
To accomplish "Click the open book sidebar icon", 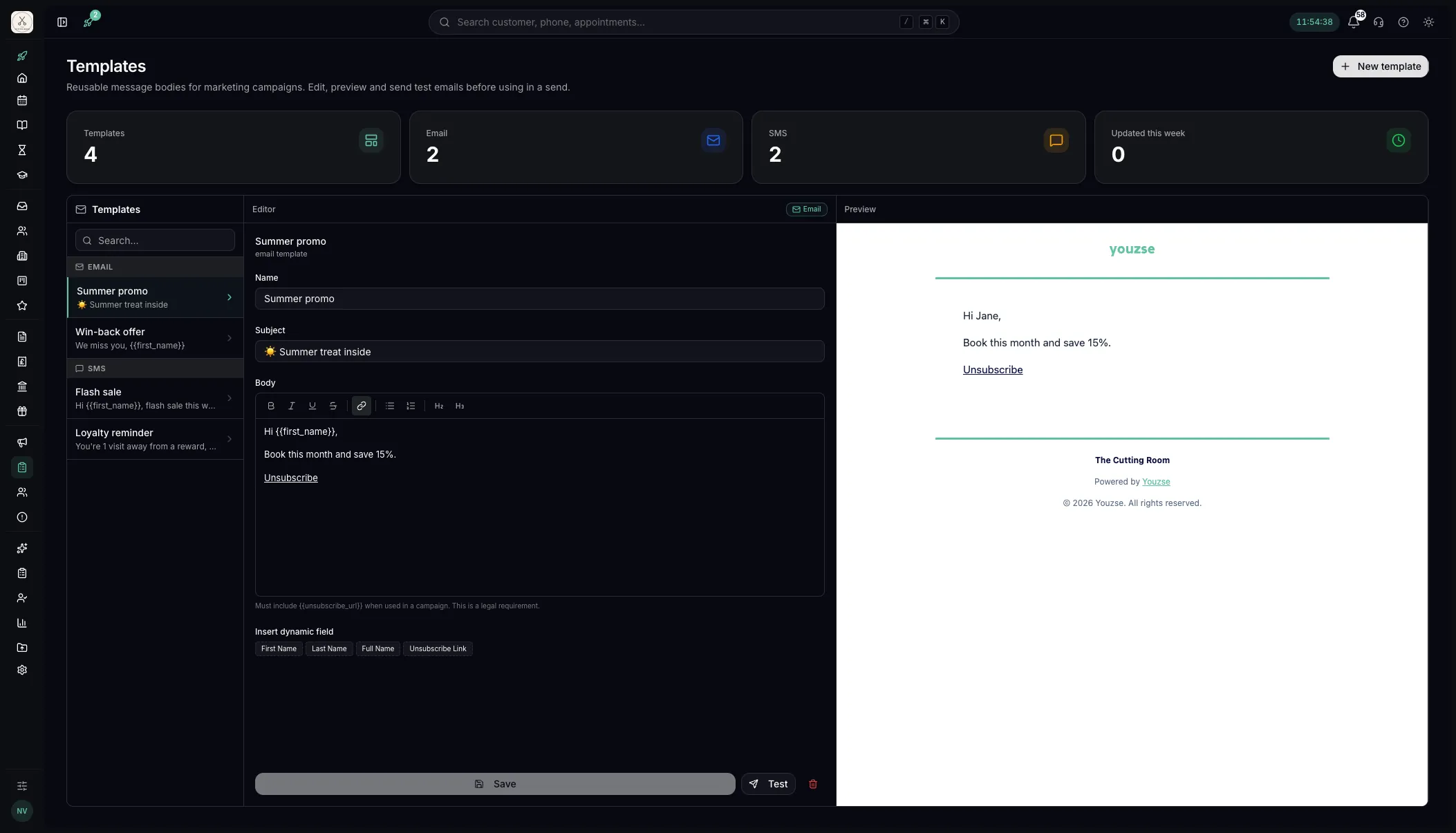I will click(22, 125).
